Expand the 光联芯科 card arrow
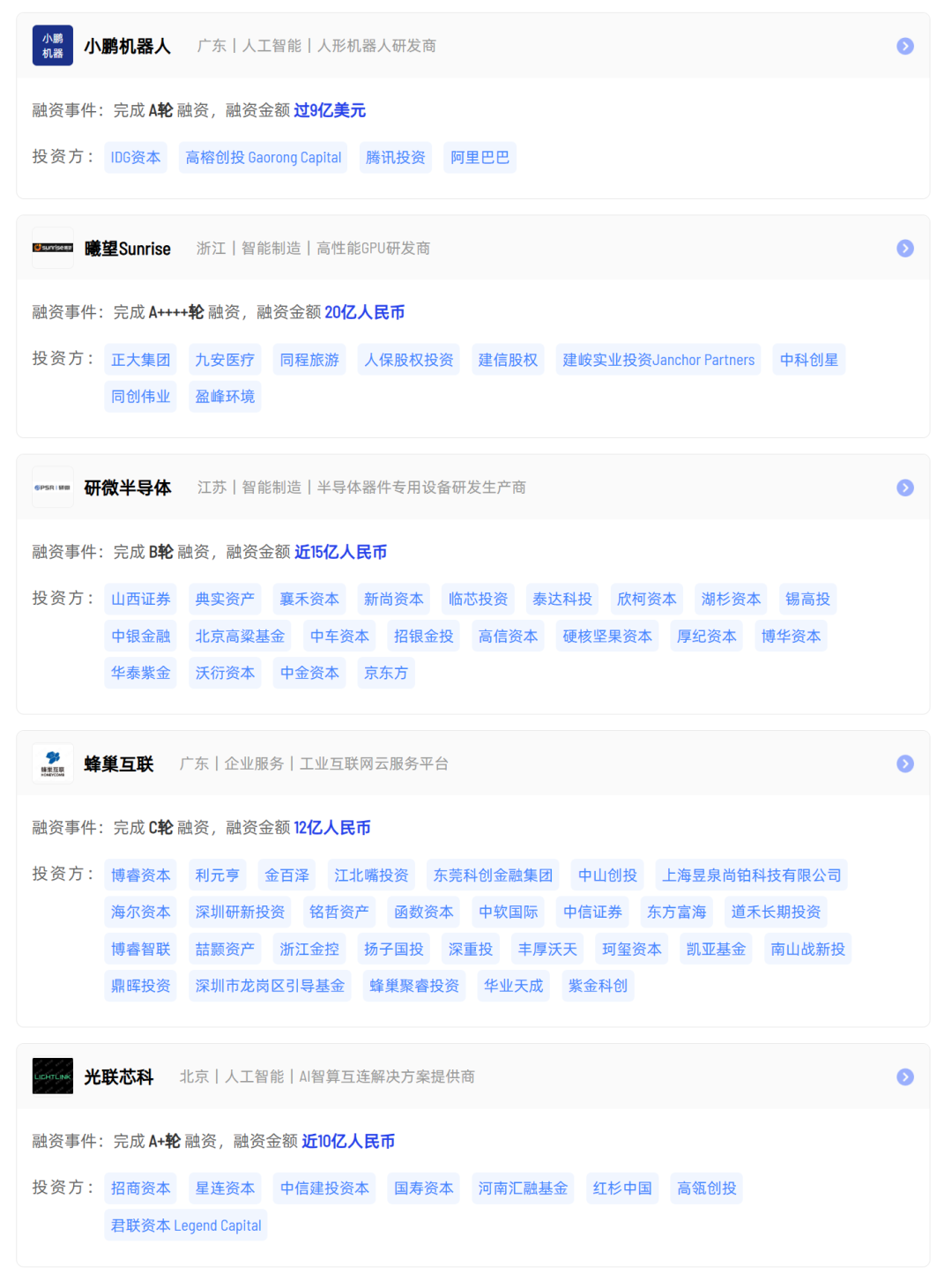Screen dimensions: 952x1274 point(905,1077)
